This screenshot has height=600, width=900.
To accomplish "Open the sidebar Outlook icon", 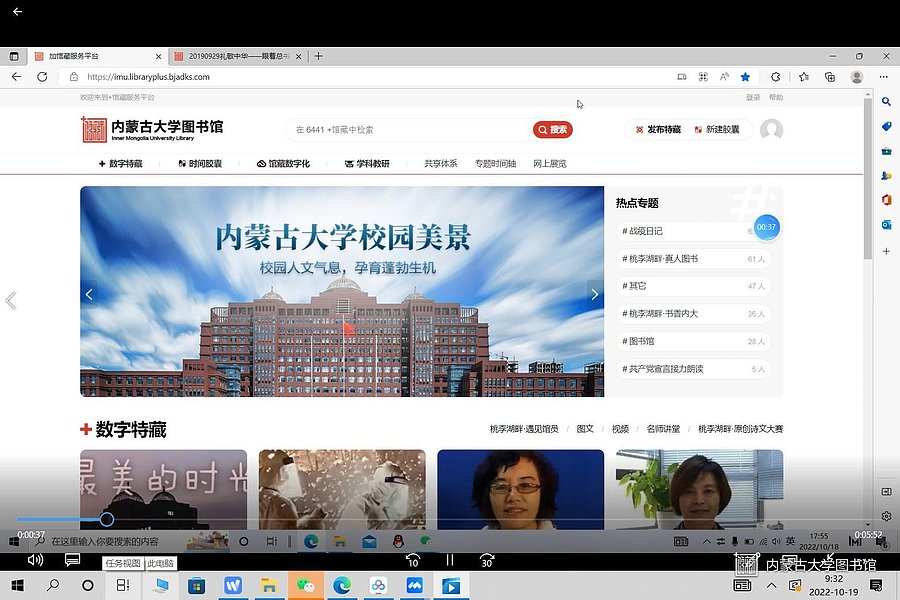I will [x=886, y=225].
